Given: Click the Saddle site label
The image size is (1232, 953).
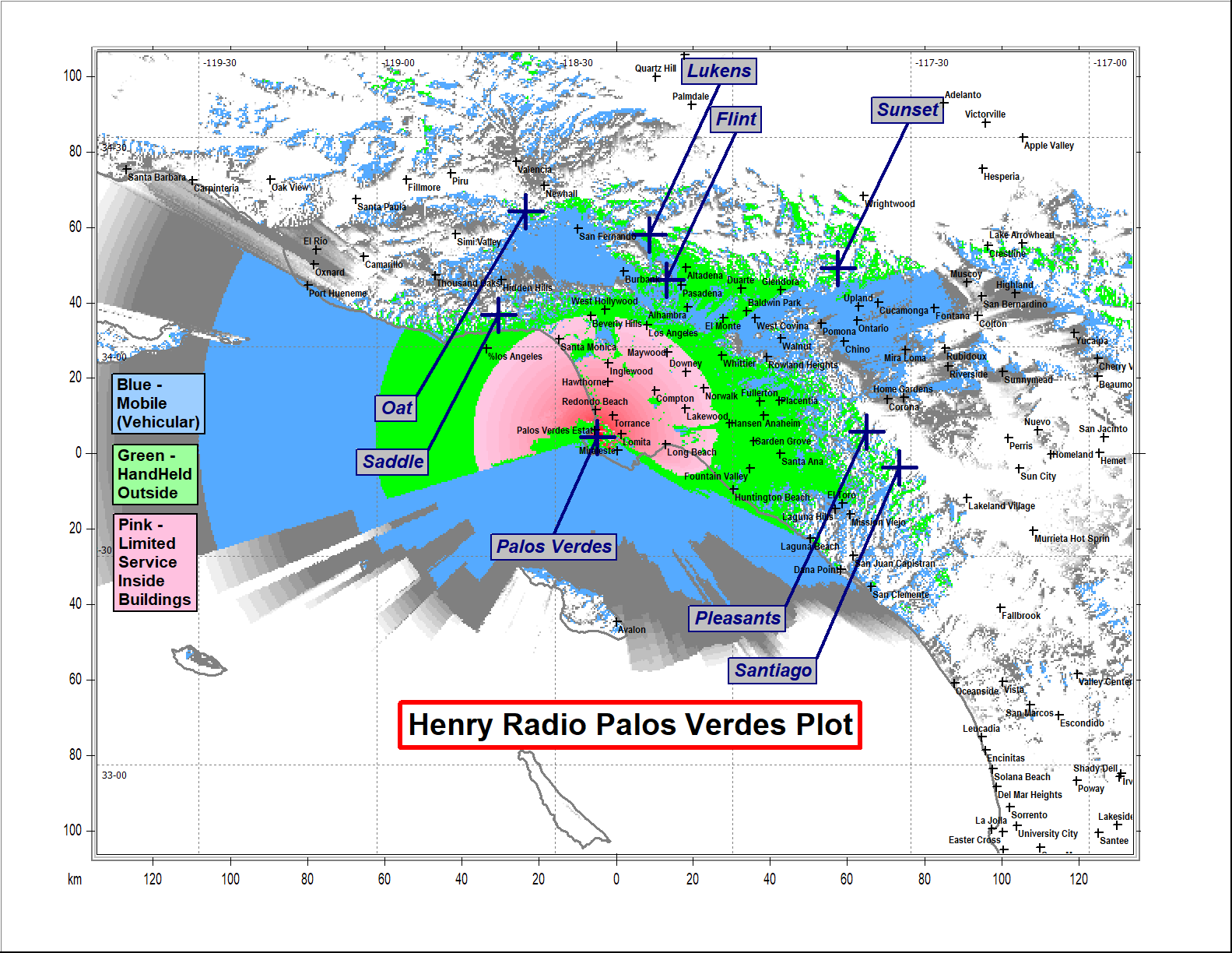Looking at the screenshot, I should point(393,462).
